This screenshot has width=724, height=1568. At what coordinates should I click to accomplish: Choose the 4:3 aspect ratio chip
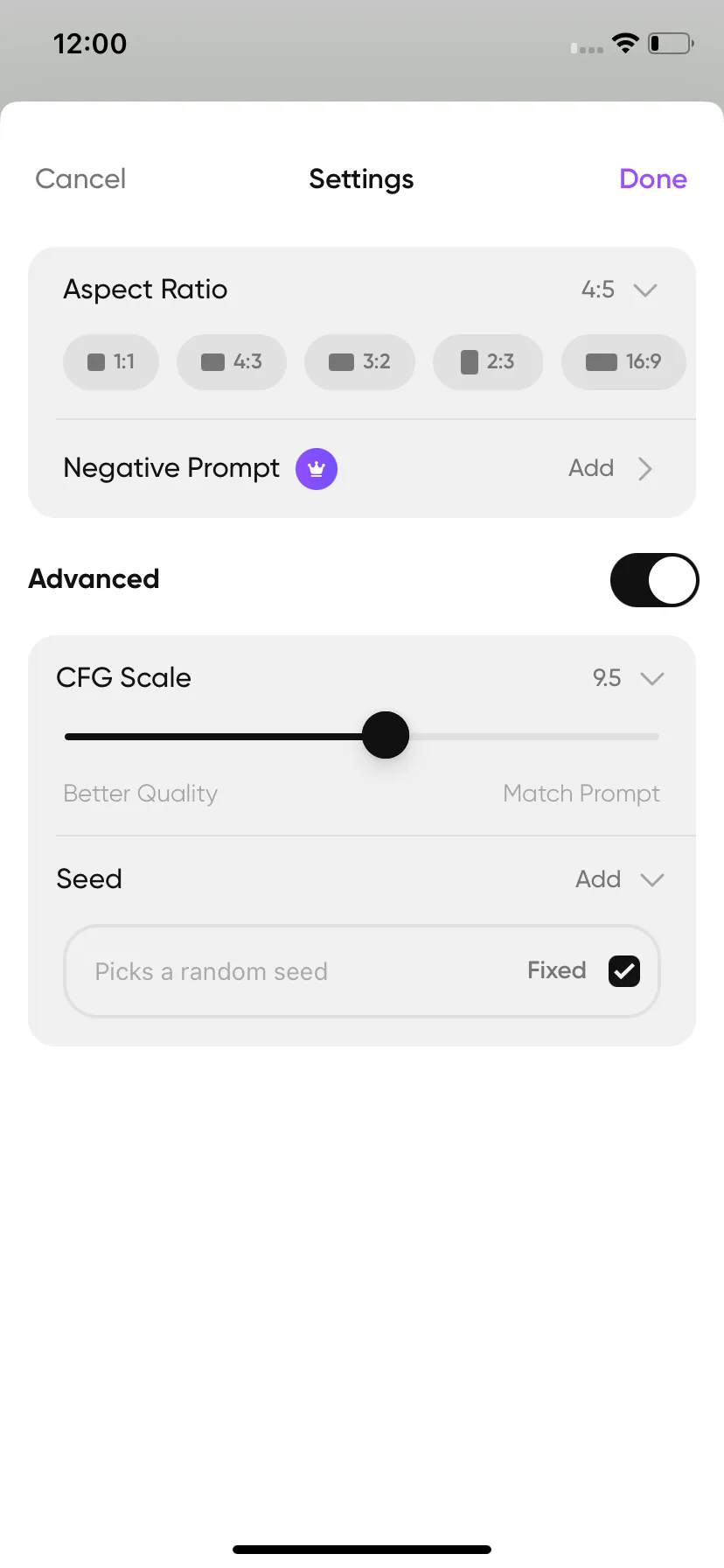pos(232,361)
